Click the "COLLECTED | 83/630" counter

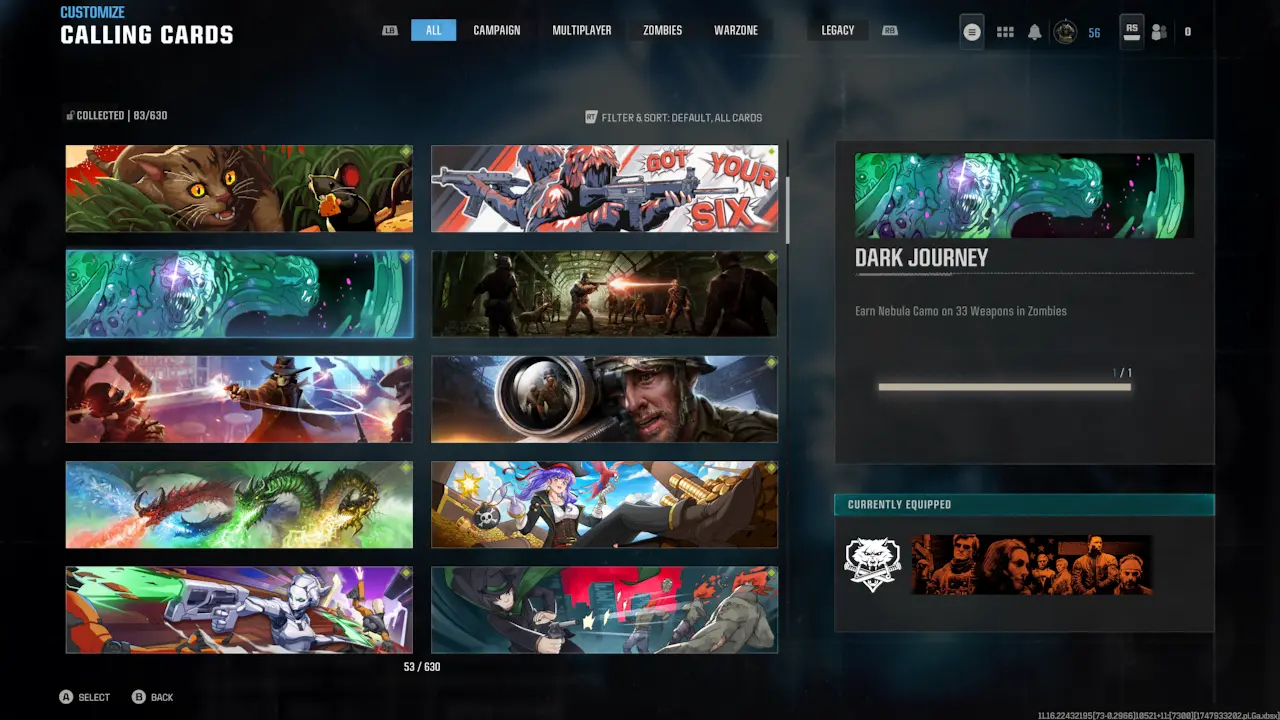point(122,116)
